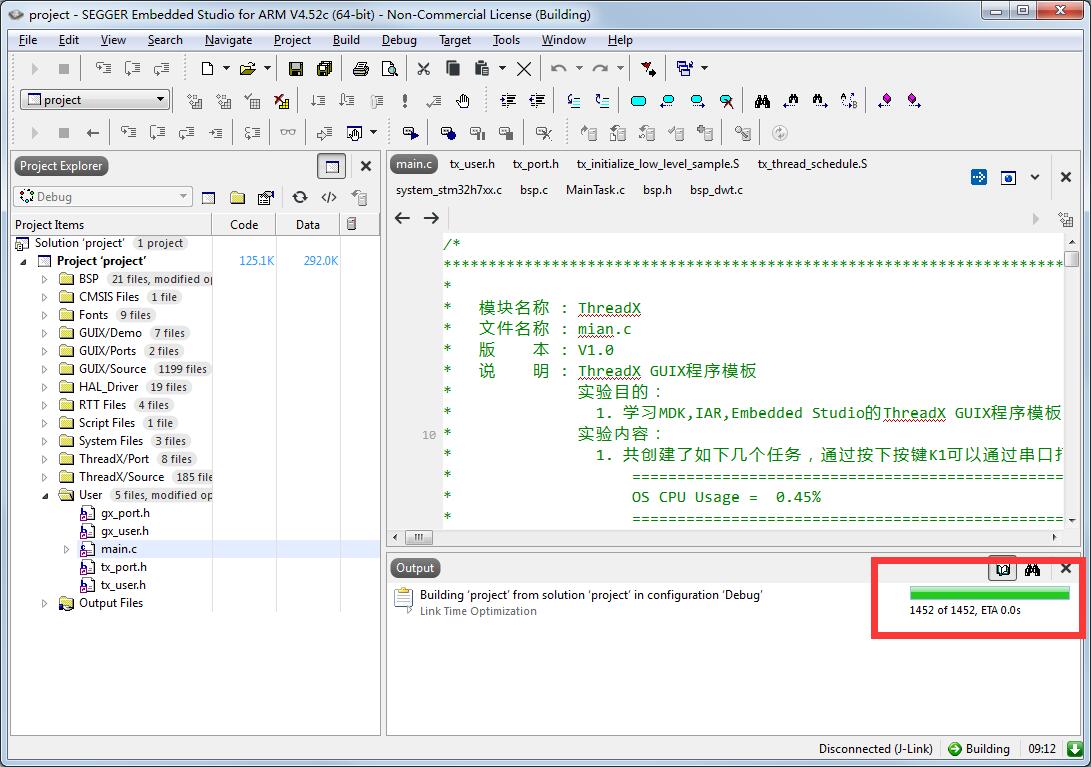Switch to the MainTask.c tab
The height and width of the screenshot is (767, 1091).
click(x=595, y=189)
